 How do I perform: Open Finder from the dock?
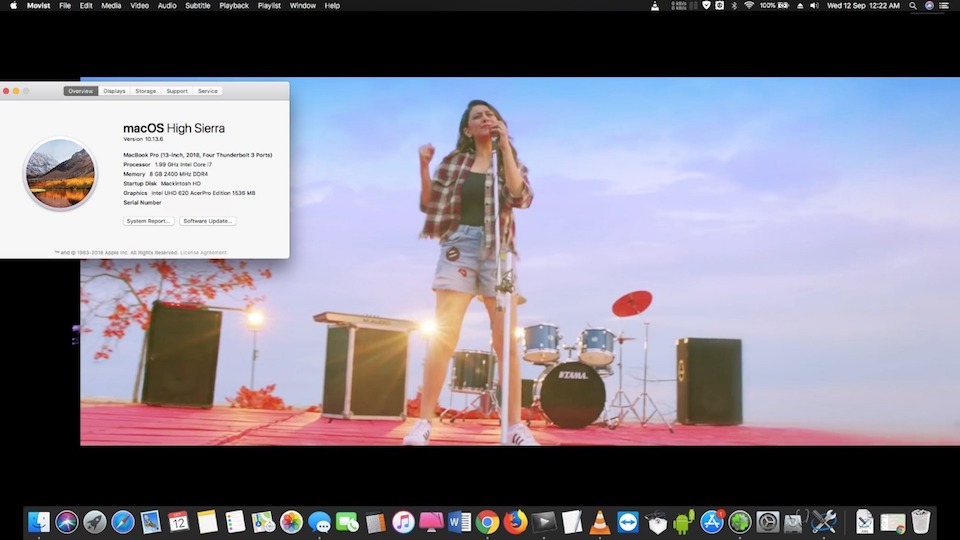39,522
